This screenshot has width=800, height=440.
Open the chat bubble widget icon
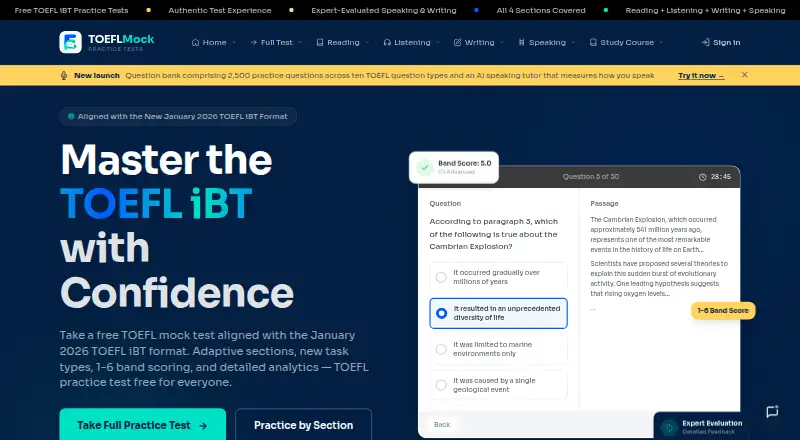tap(772, 411)
